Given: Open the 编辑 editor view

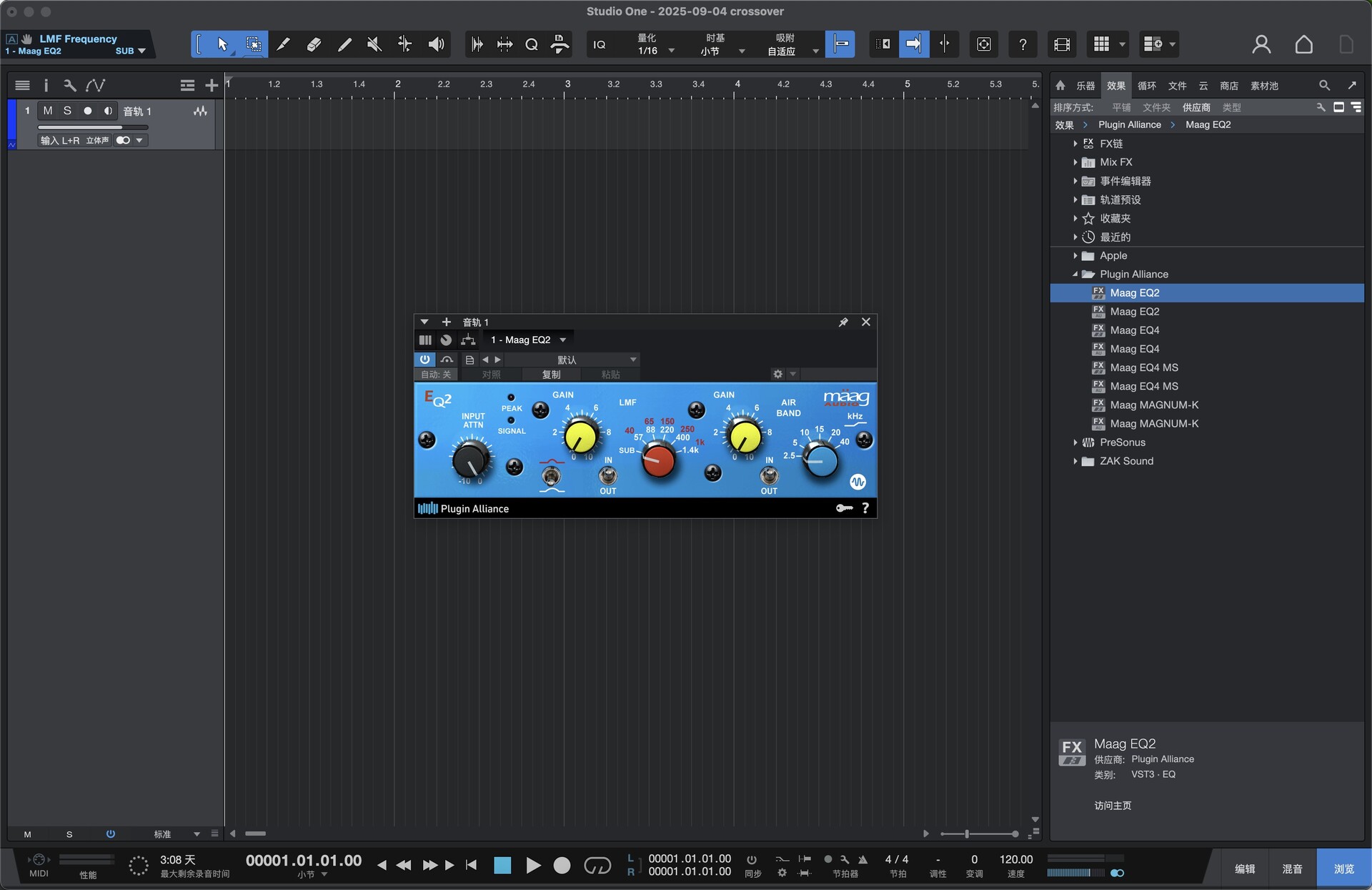Looking at the screenshot, I should pyautogui.click(x=1245, y=869).
